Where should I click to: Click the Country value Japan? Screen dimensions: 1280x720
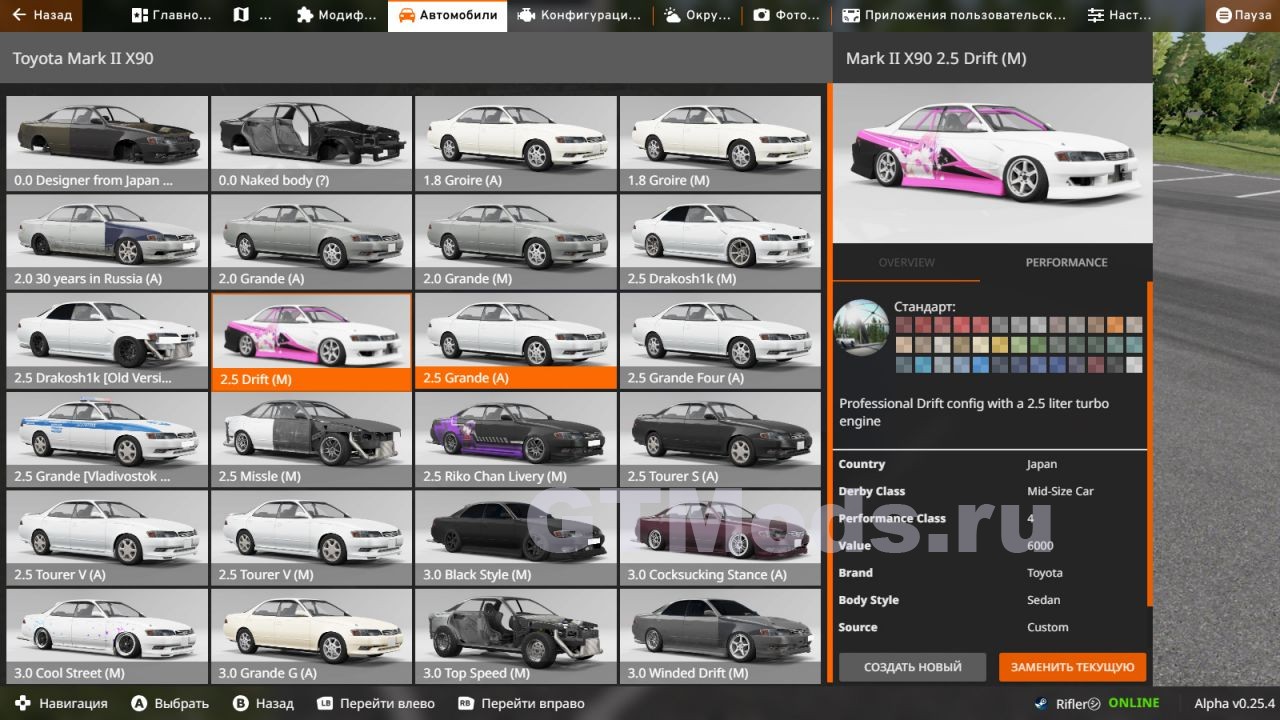pyautogui.click(x=1041, y=464)
